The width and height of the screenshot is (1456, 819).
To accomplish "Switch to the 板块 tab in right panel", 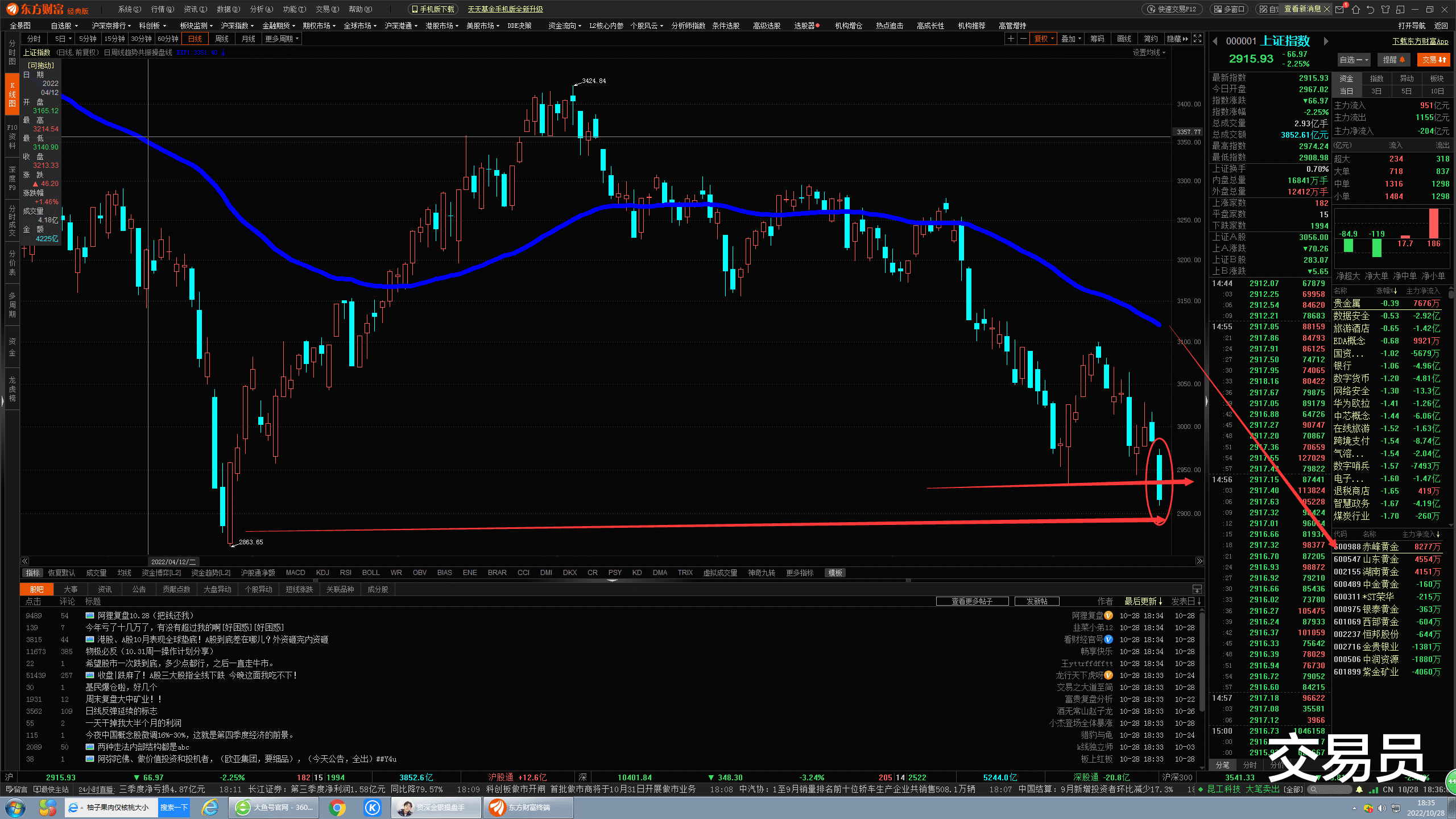I will tap(1437, 78).
